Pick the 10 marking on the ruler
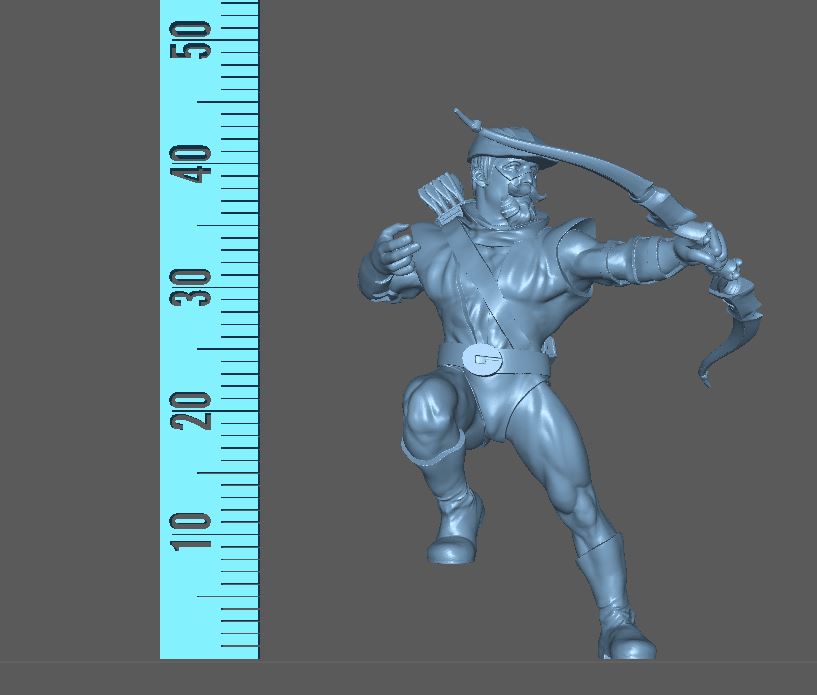Image resolution: width=817 pixels, height=695 pixels. (x=192, y=531)
